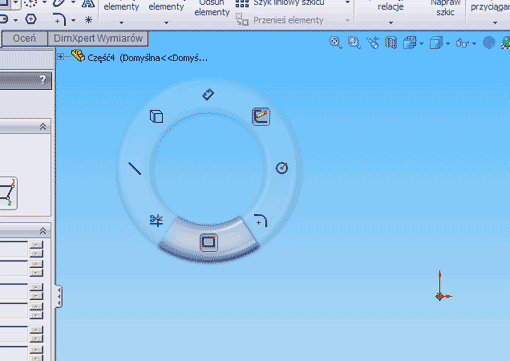Select the Sketch Fillet tool in gesture wheel
Image resolution: width=510 pixels, height=361 pixels.
(261, 221)
